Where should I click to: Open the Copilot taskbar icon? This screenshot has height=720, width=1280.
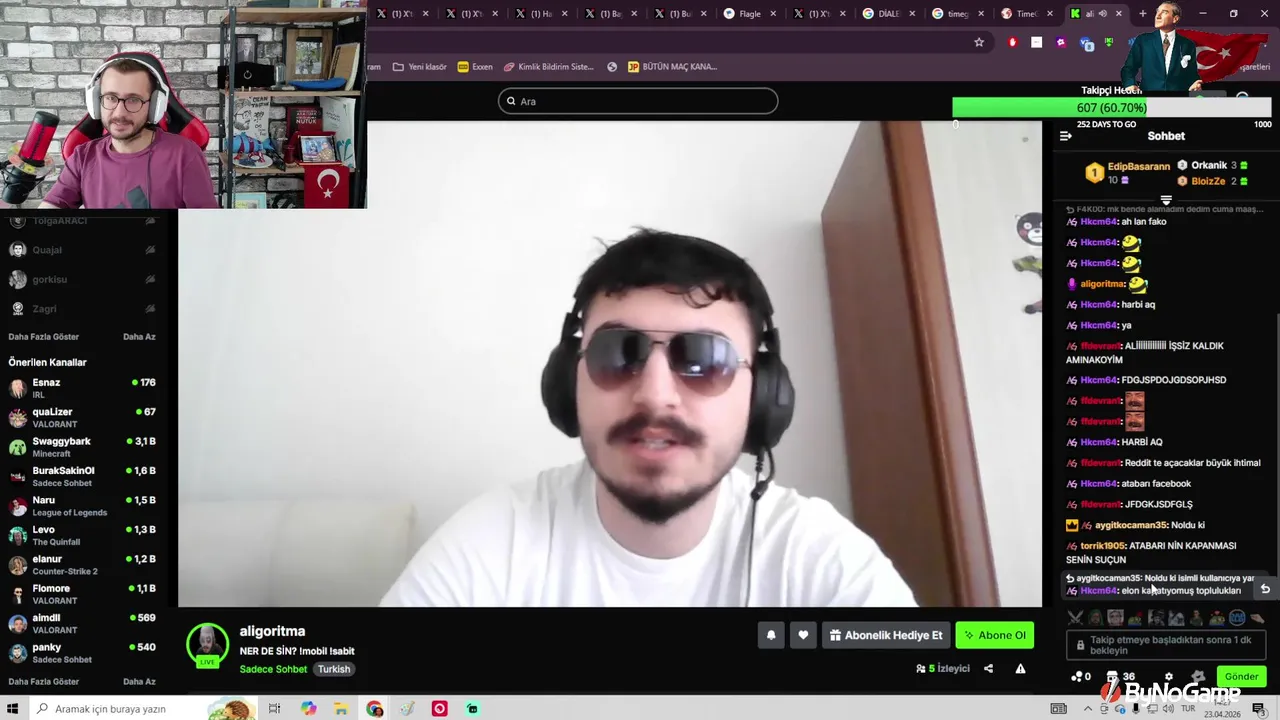point(308,709)
